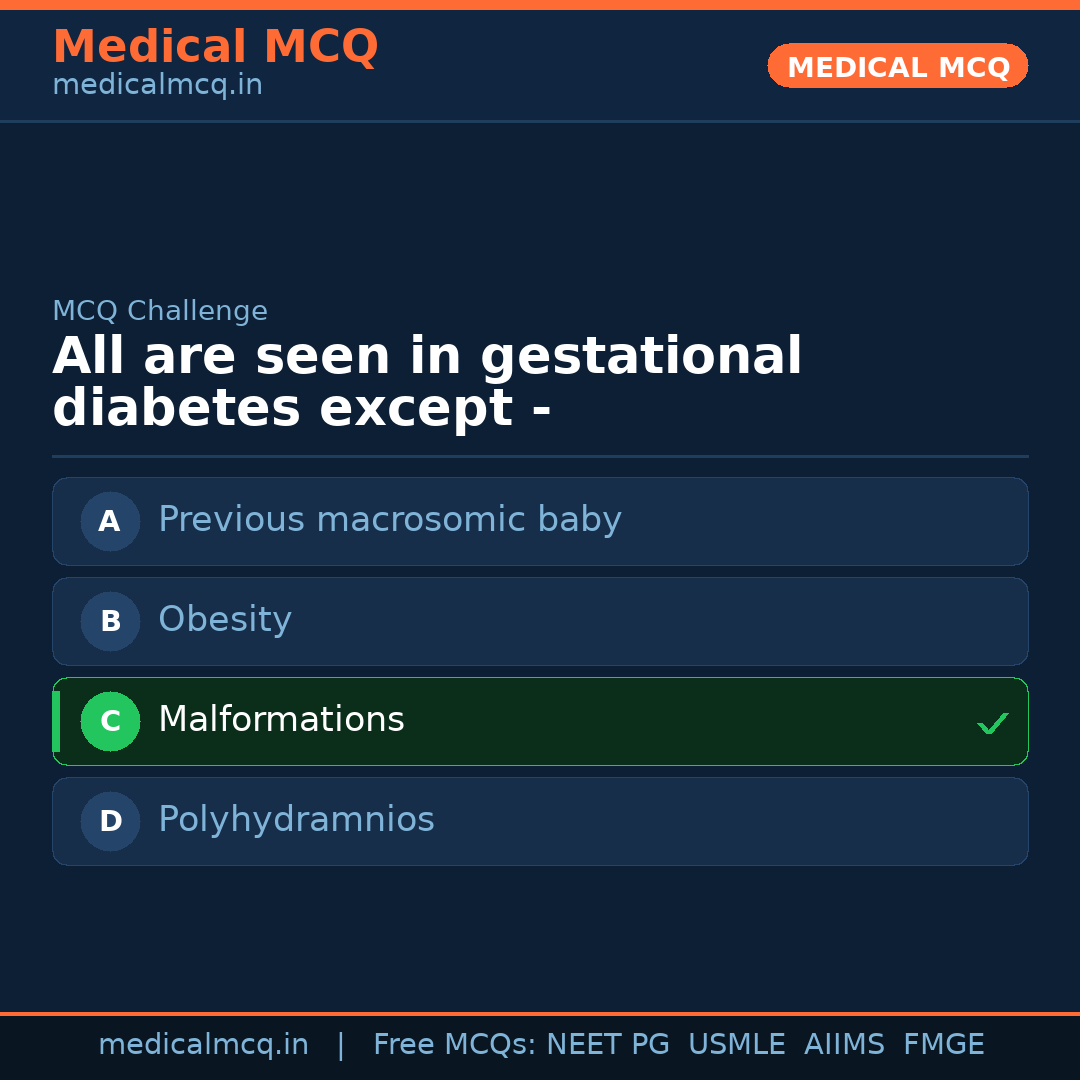Choose the 'Obesity' answer option
The width and height of the screenshot is (1080, 1080).
pos(225,620)
